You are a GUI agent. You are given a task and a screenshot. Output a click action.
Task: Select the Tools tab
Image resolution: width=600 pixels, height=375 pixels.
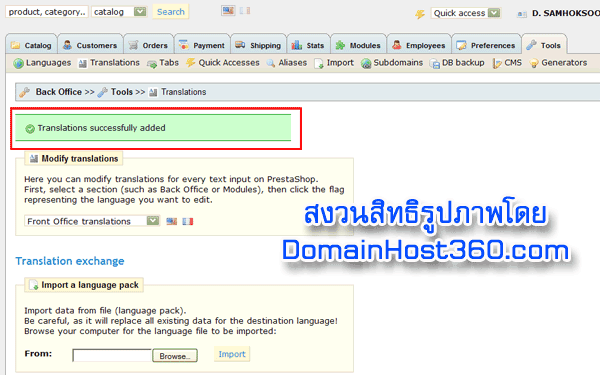click(544, 45)
